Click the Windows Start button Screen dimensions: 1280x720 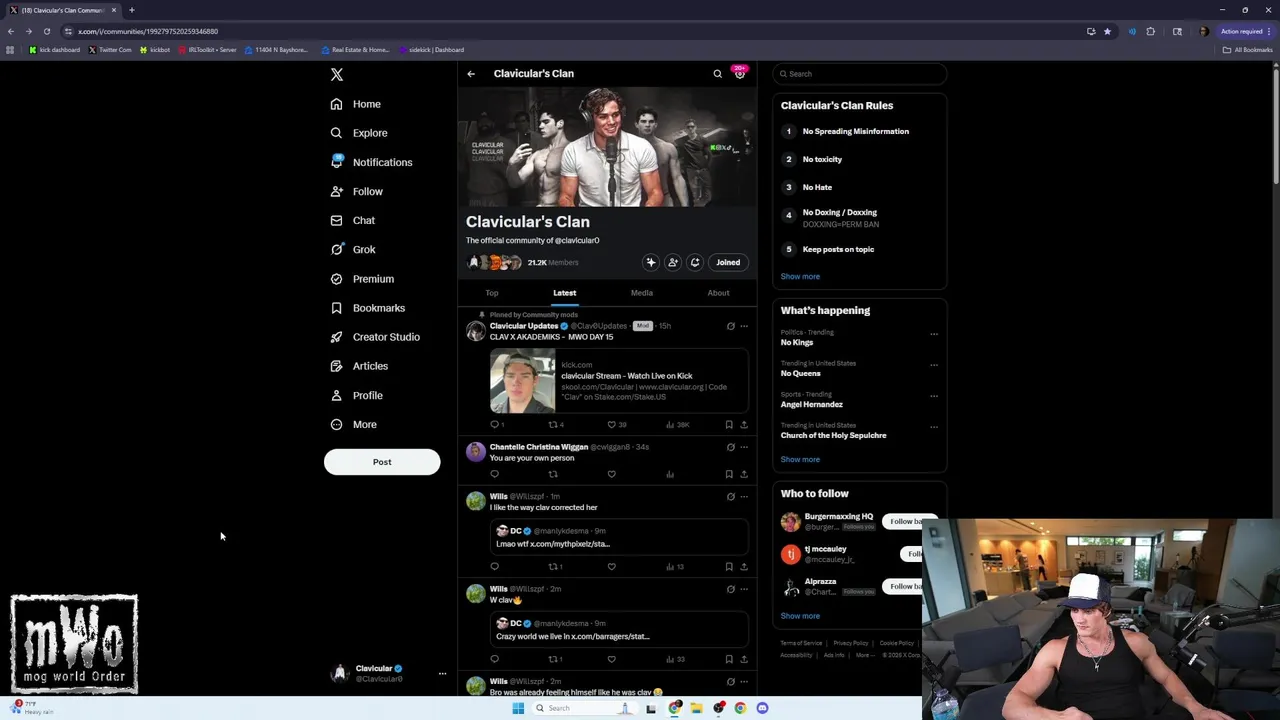(518, 708)
